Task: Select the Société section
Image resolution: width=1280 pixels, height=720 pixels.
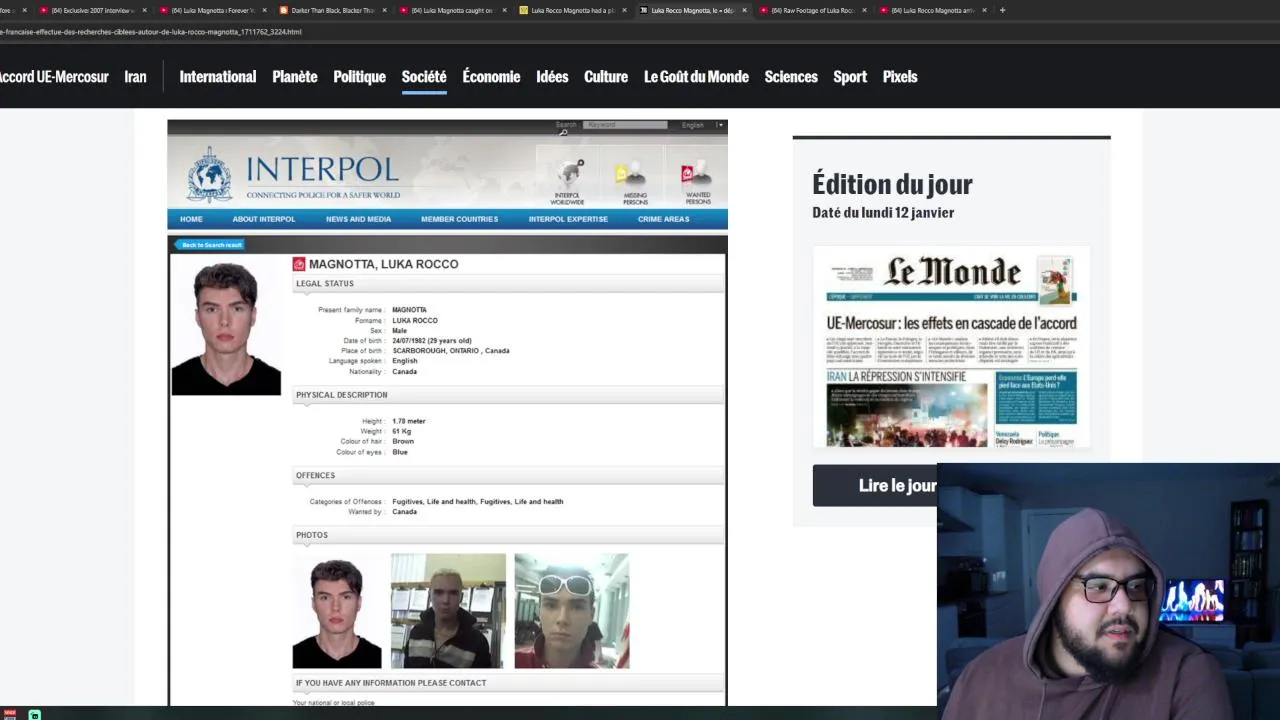Action: pos(424,77)
